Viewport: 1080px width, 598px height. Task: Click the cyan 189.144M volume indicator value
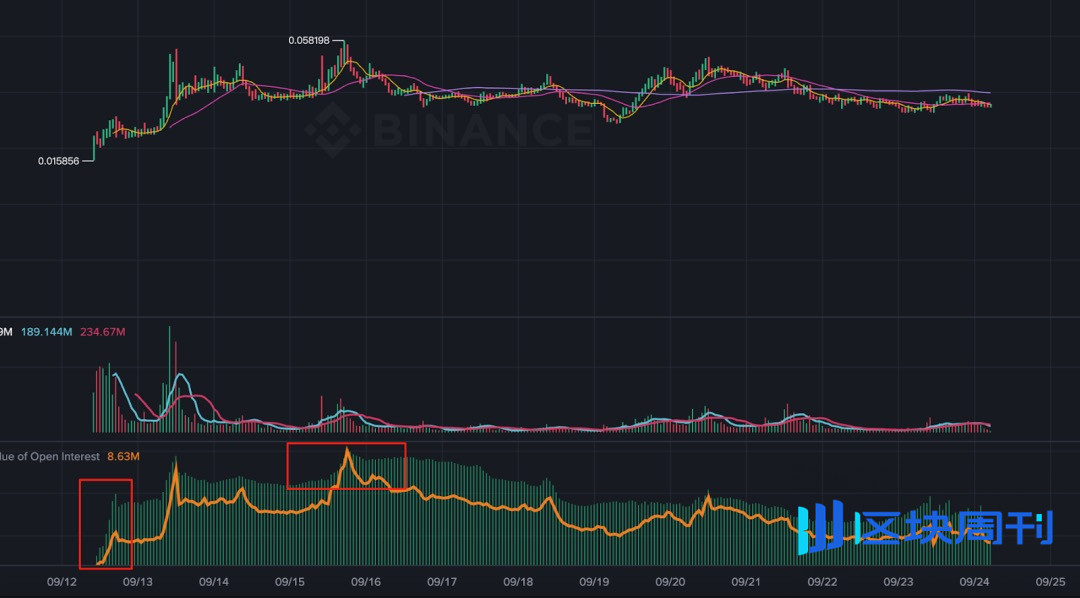pos(46,332)
